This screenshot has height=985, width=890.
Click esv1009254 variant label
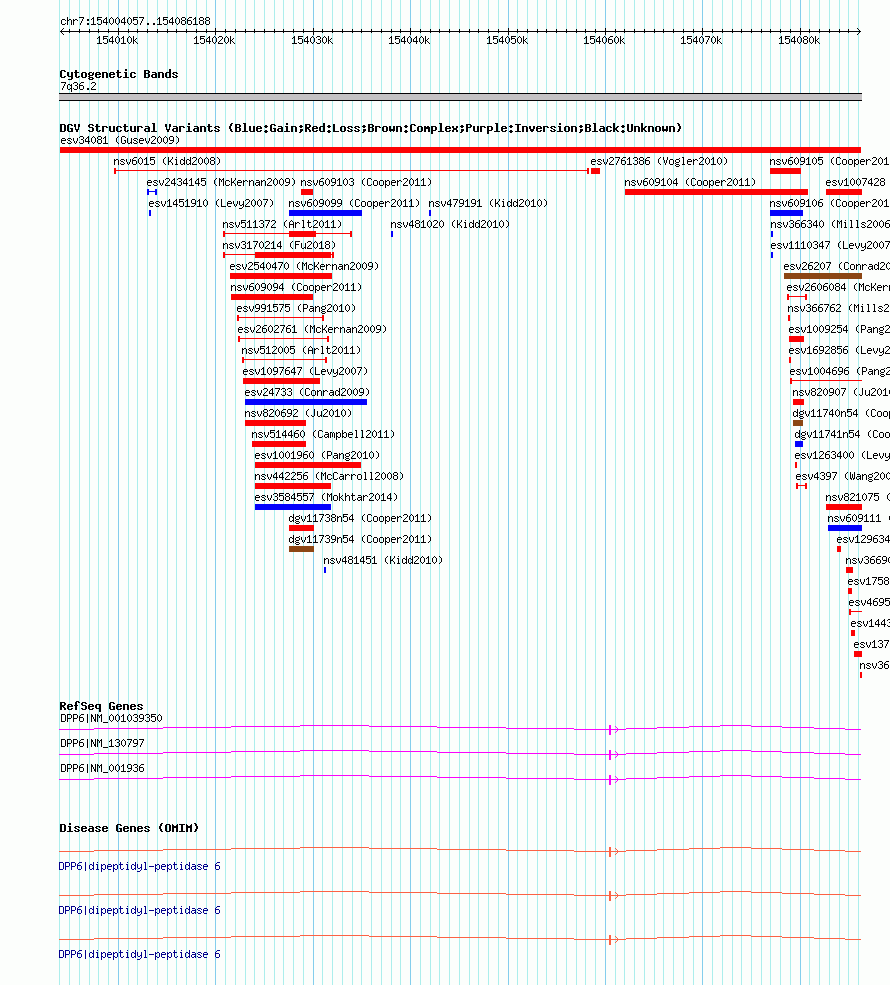point(839,329)
